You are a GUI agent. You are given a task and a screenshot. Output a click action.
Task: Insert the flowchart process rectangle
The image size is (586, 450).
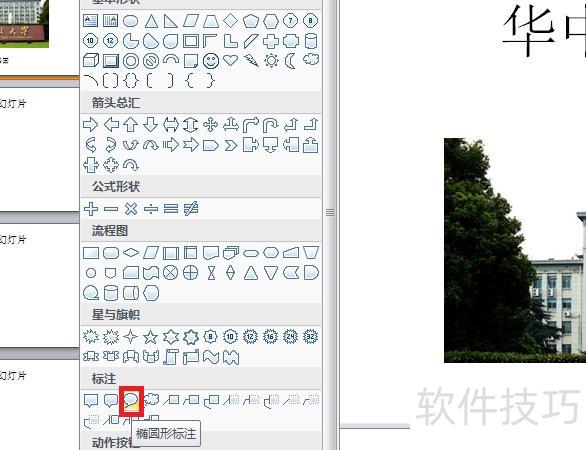pos(91,253)
